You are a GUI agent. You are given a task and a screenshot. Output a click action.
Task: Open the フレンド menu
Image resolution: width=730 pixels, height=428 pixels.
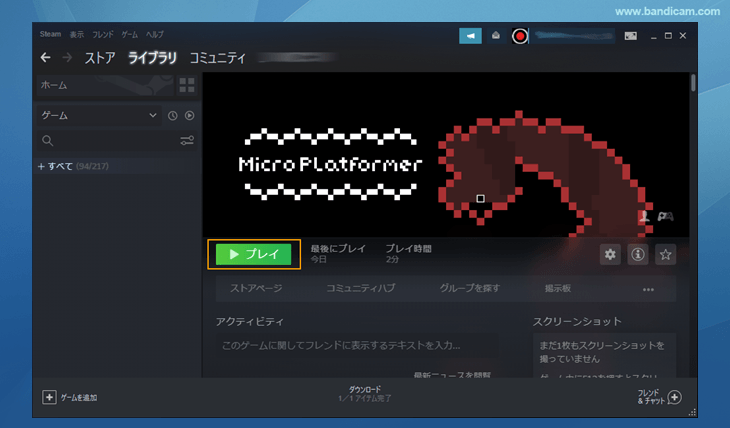pyautogui.click(x=102, y=34)
